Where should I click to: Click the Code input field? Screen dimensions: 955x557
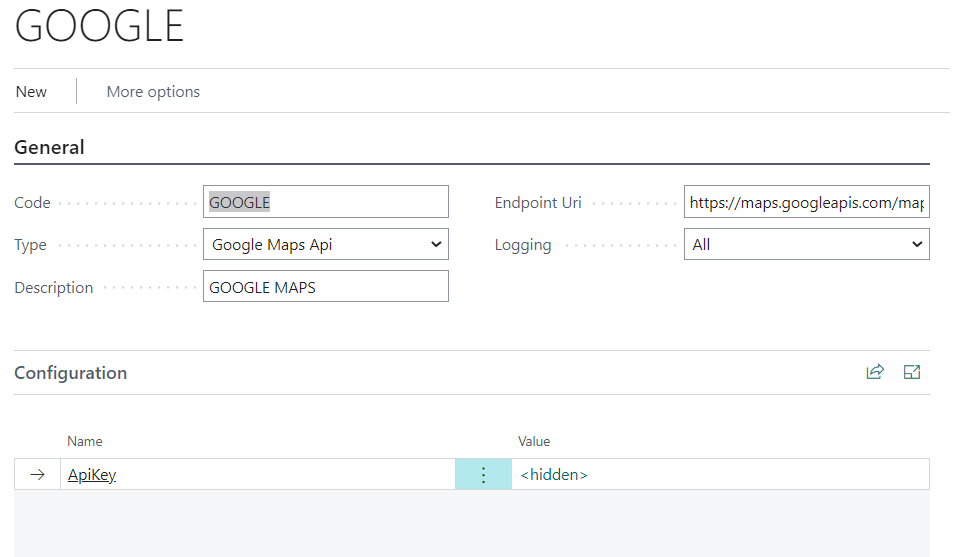pos(326,201)
